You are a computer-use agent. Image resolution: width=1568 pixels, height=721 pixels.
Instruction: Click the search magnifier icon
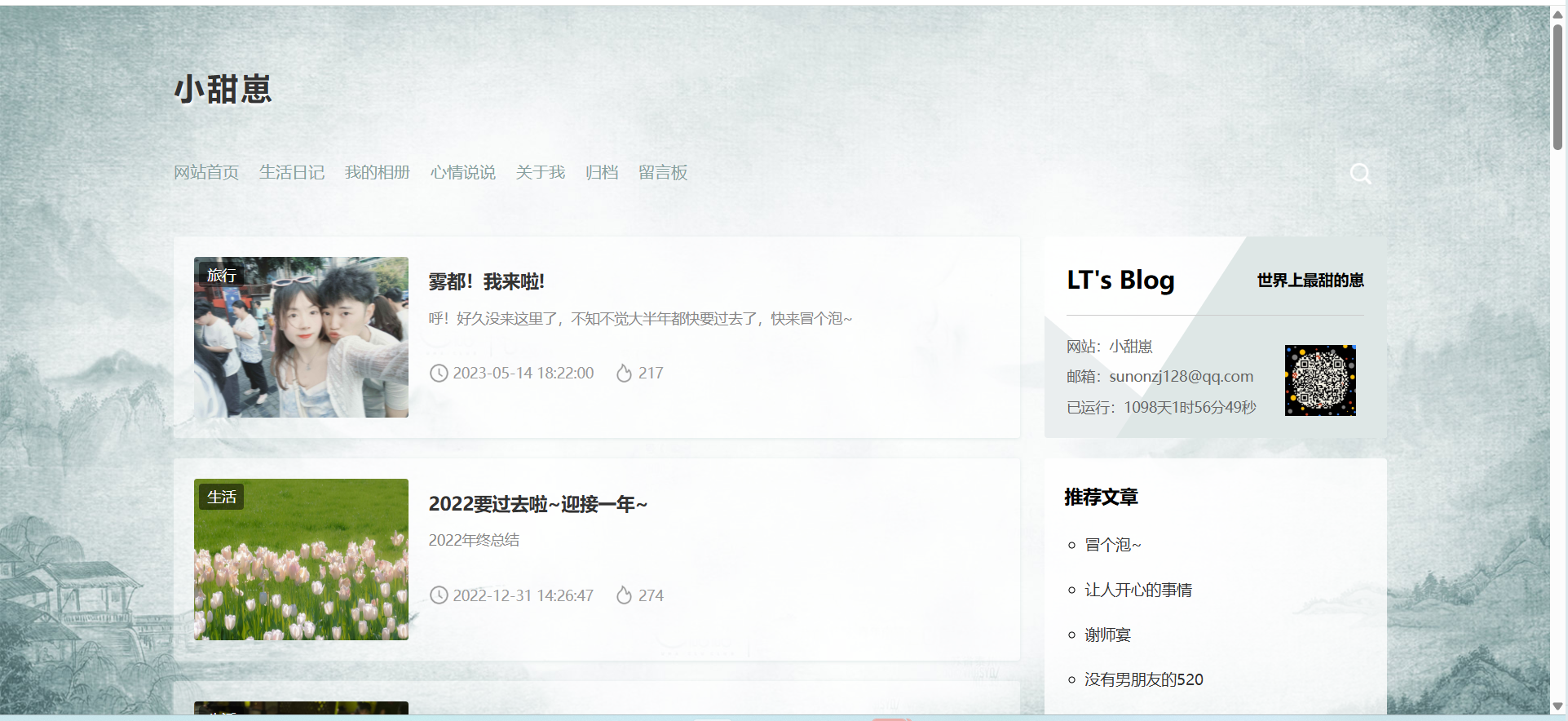tap(1359, 173)
